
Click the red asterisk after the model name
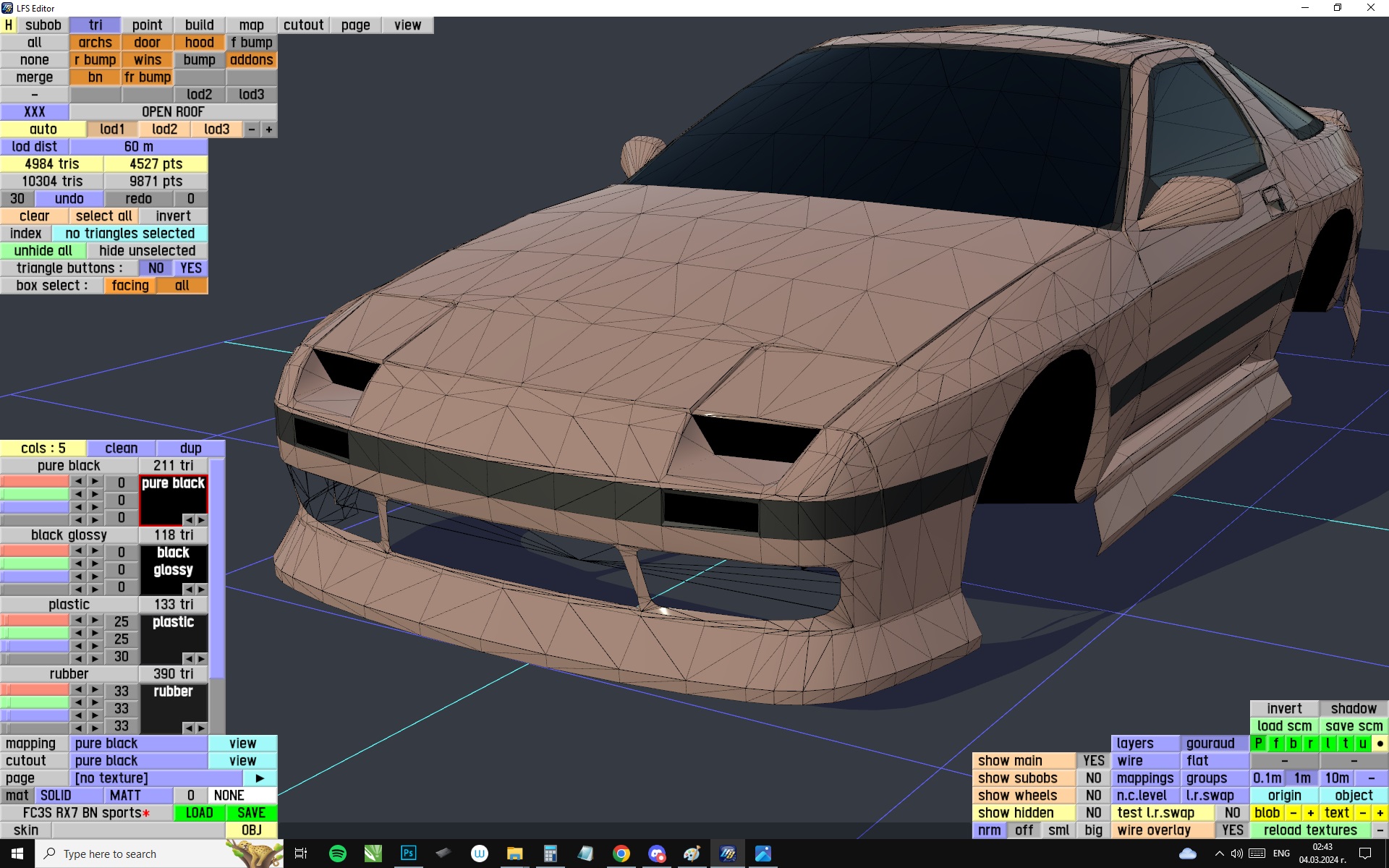point(146,813)
